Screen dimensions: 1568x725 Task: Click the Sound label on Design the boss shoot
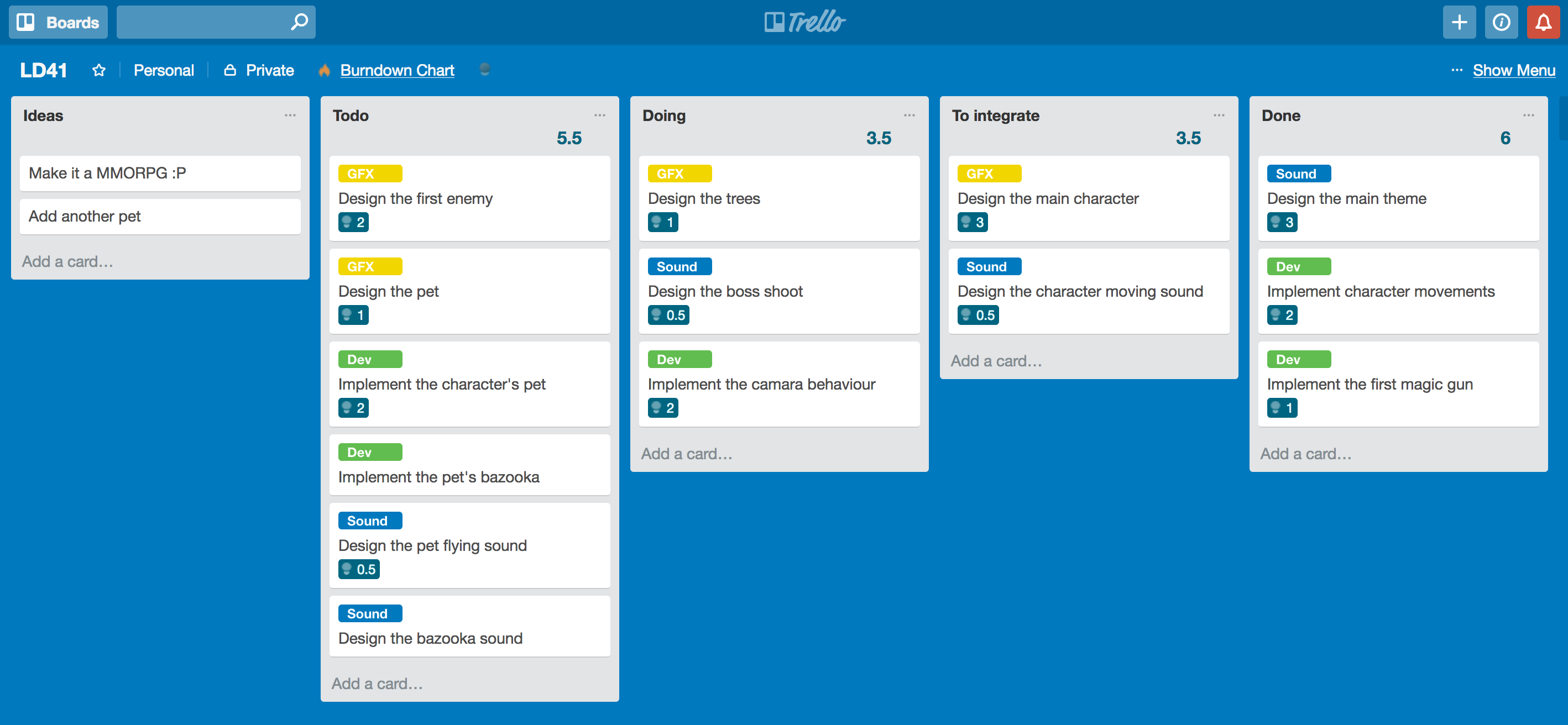677,266
